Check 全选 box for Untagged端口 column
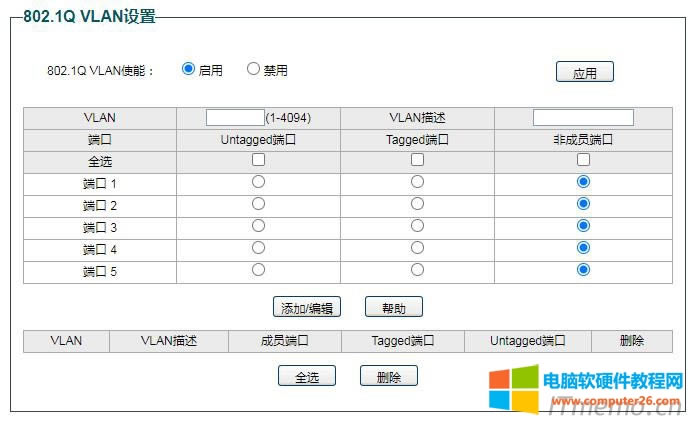 pos(258,160)
